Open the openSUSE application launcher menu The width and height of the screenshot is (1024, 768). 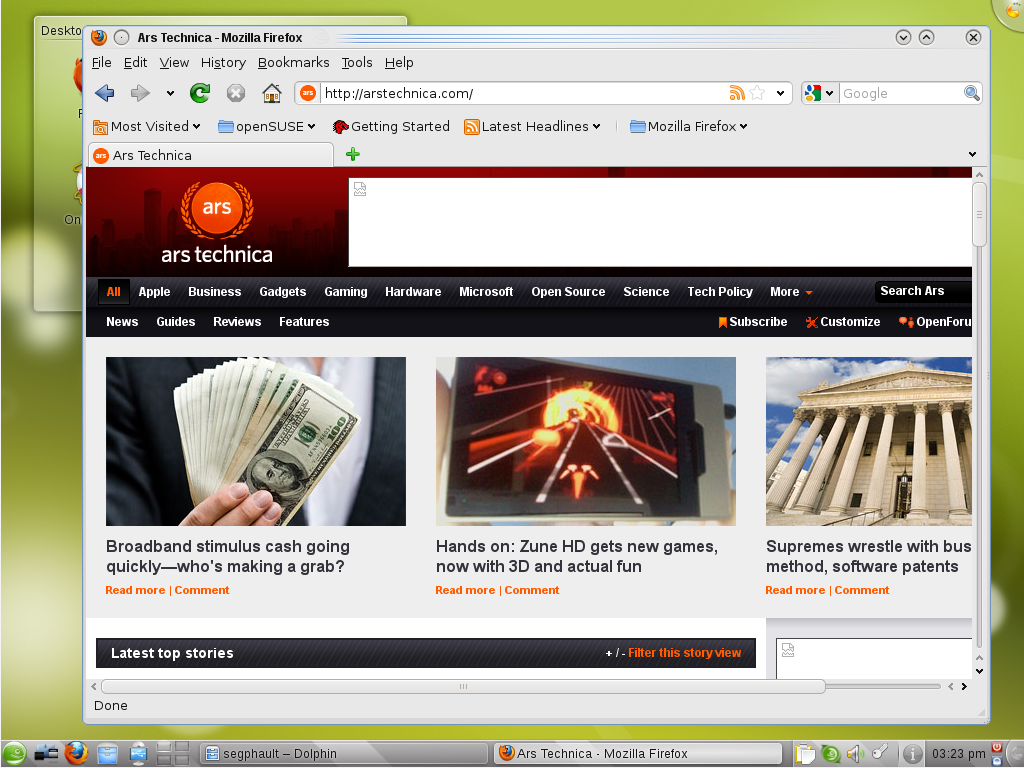point(14,754)
